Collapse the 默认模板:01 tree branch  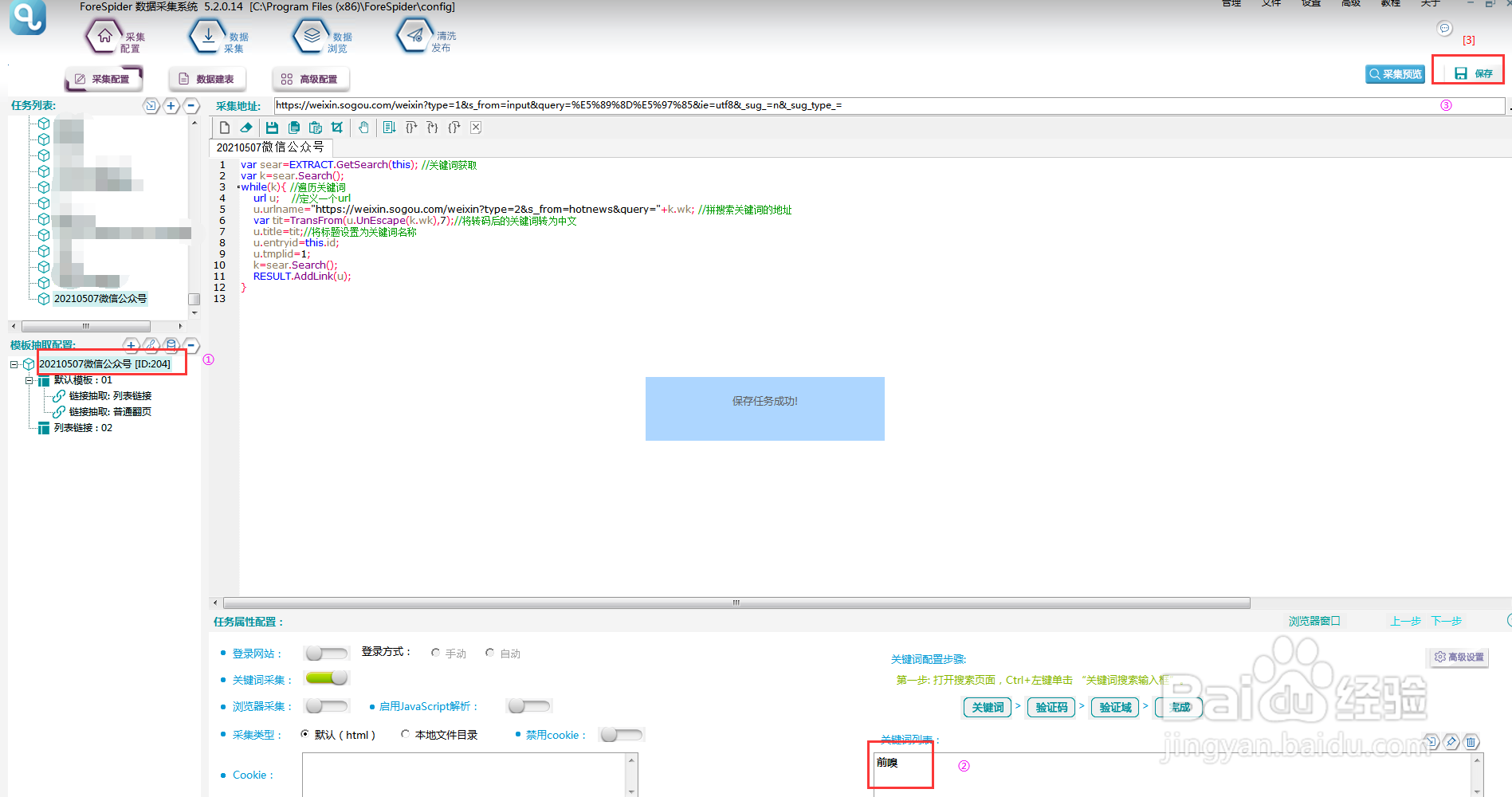29,380
